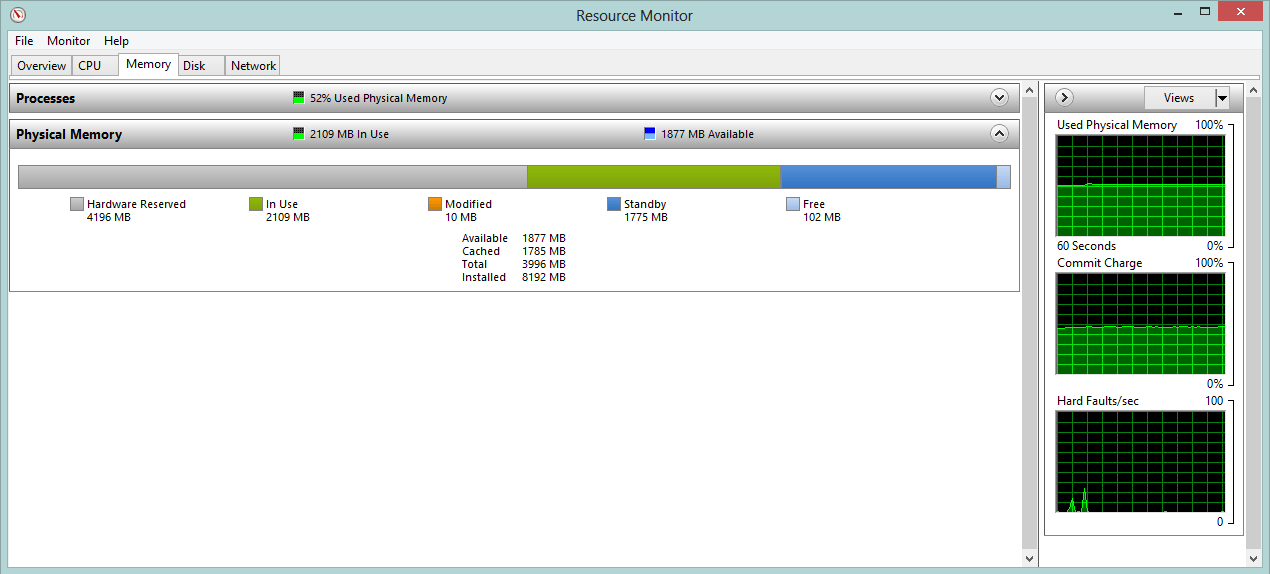
Task: Click the Processes section header label
Action: tap(46, 98)
